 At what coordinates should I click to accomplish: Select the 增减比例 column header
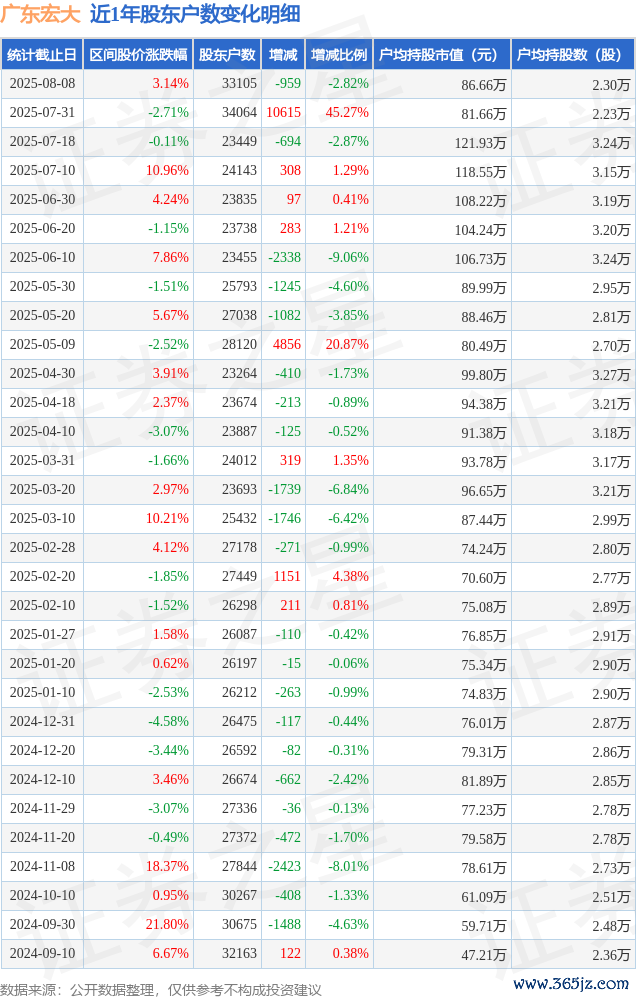tap(340, 55)
